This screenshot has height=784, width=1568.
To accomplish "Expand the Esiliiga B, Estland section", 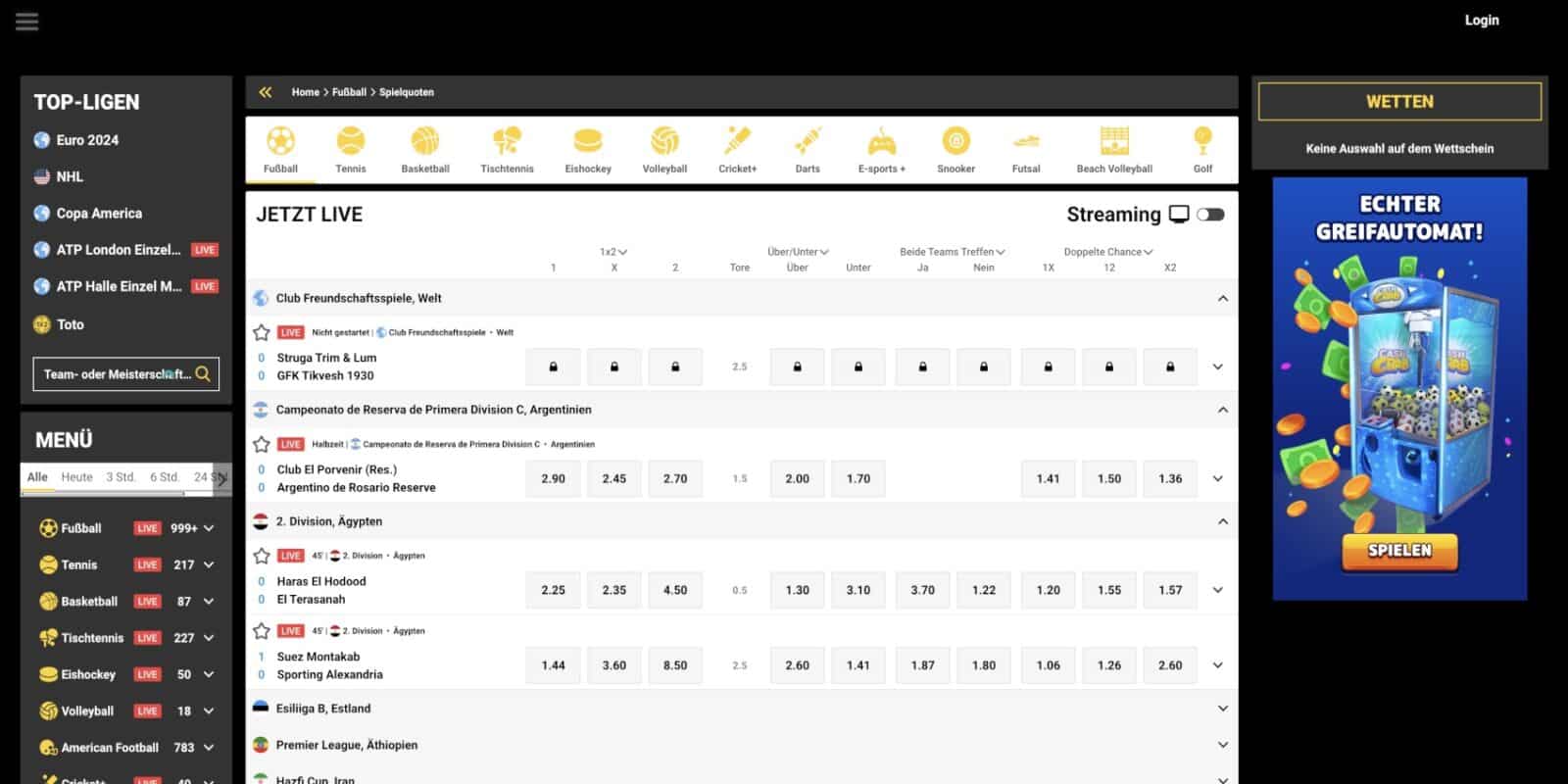I will (x=1222, y=709).
